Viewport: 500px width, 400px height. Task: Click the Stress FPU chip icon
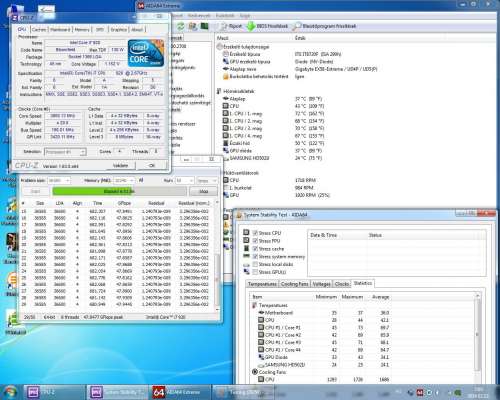pyautogui.click(x=246, y=240)
